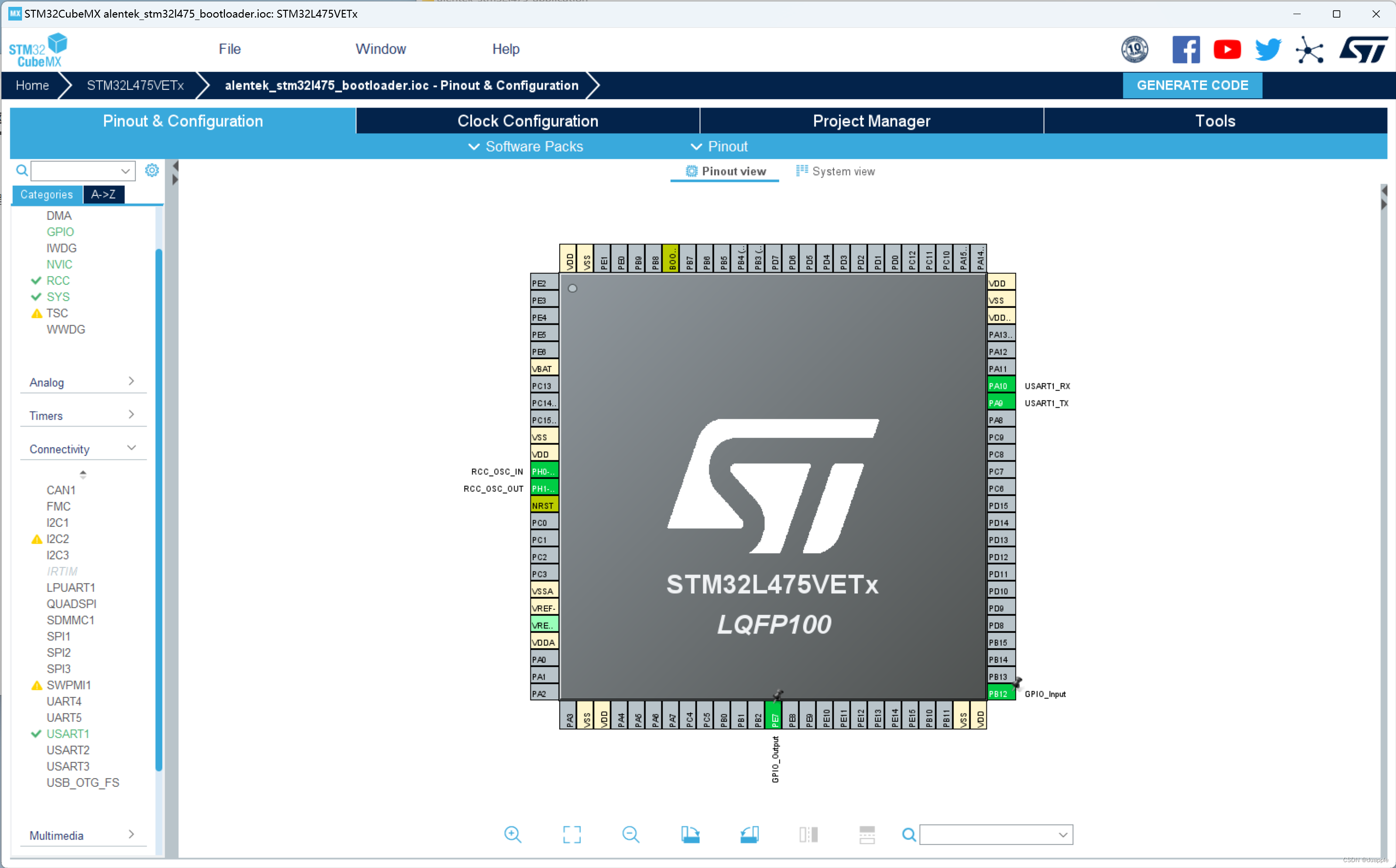1396x868 pixels.
Task: Rotate the chip view counter-clockwise
Action: [x=749, y=834]
